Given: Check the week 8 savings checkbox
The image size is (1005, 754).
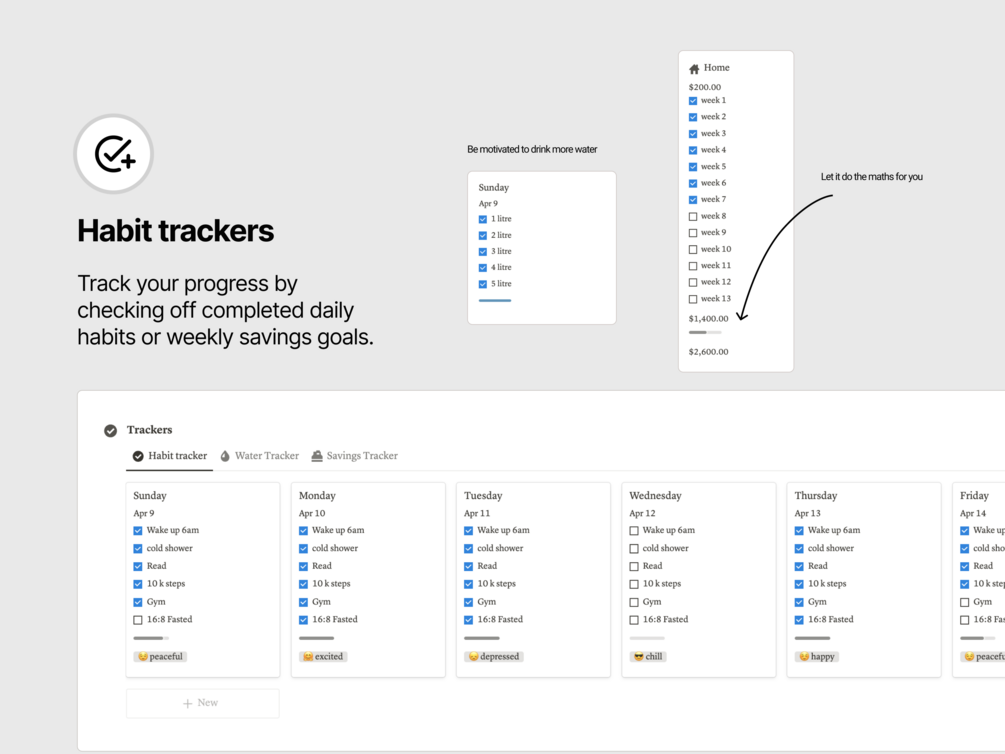Looking at the screenshot, I should tap(693, 216).
